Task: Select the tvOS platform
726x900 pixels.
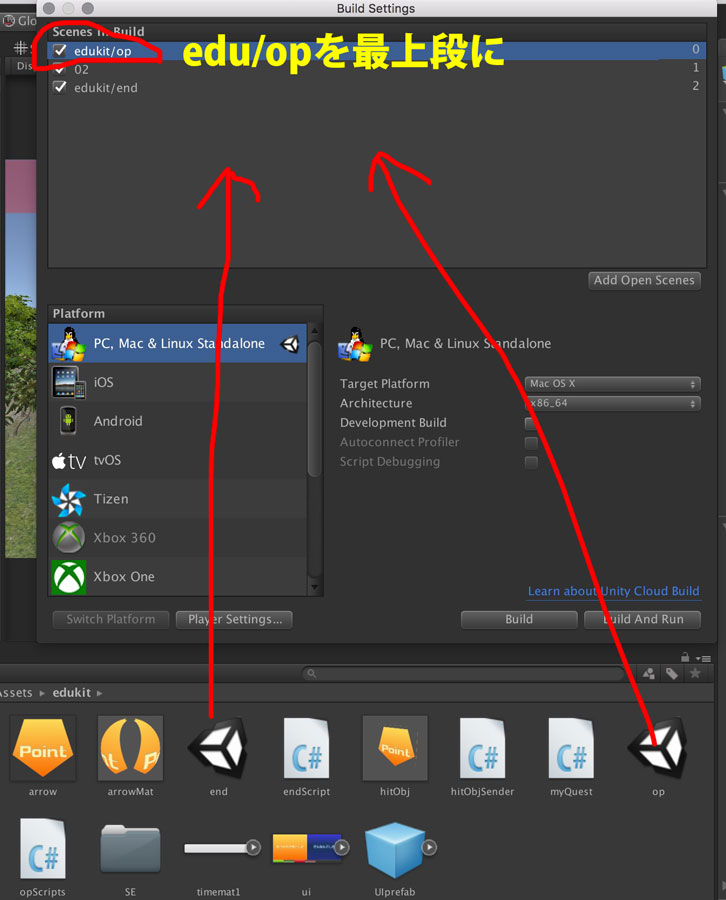Action: tap(177, 460)
